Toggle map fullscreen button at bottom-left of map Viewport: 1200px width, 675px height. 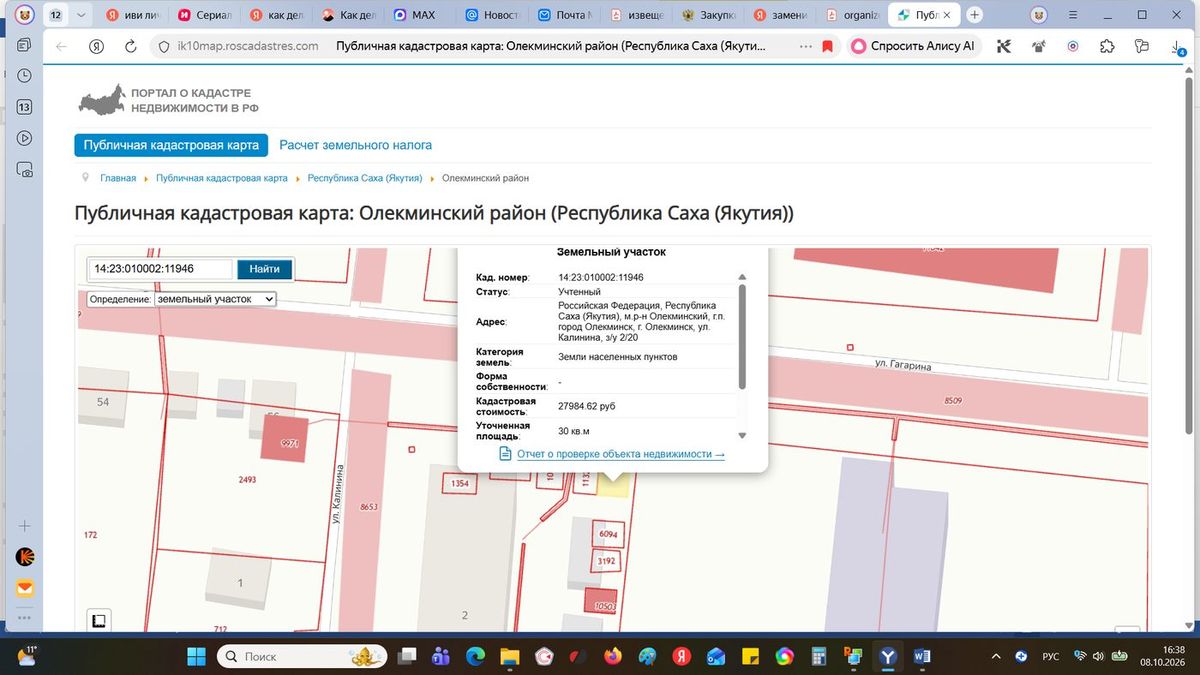98,620
